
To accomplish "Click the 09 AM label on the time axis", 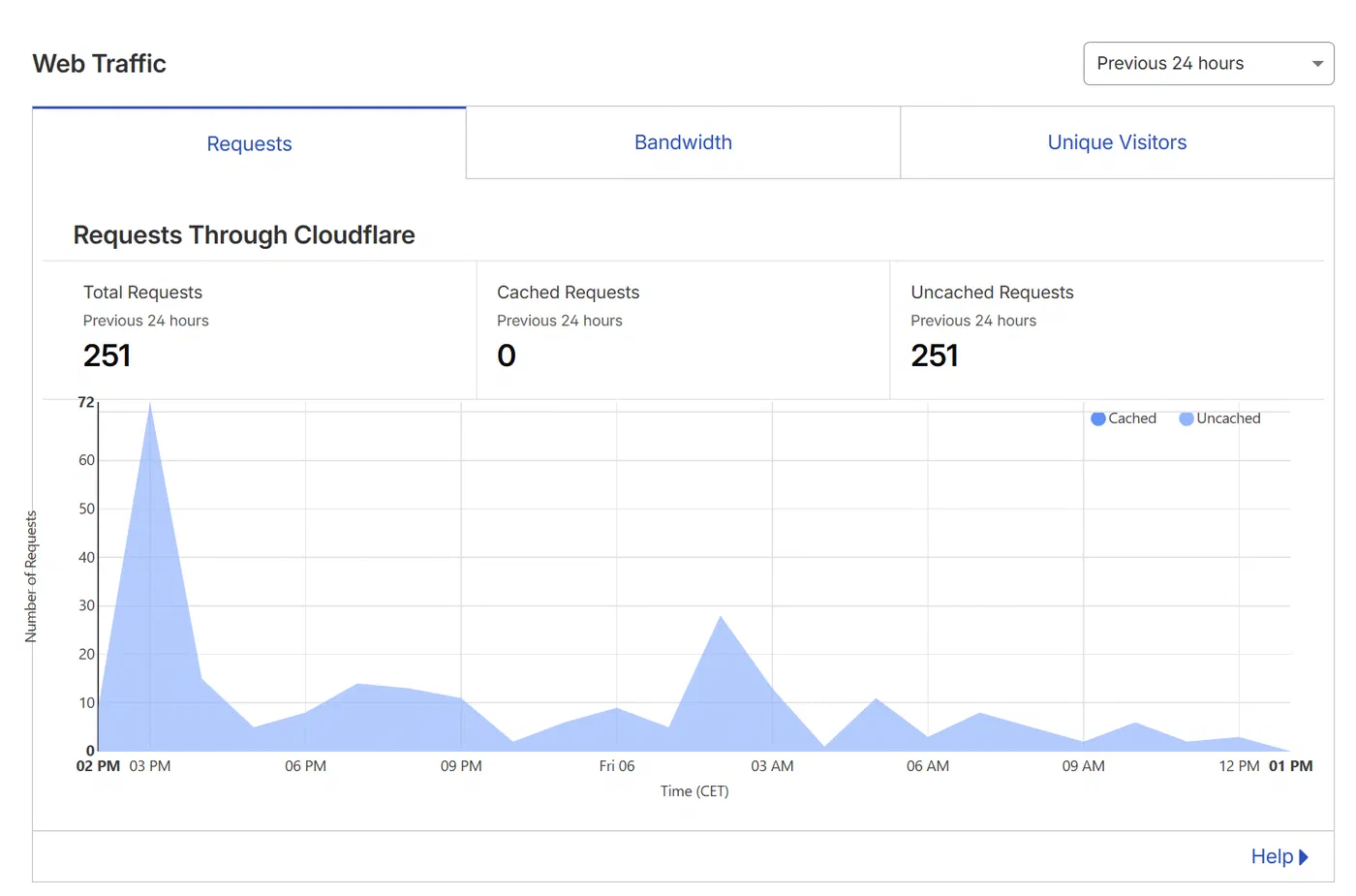I will (1083, 766).
